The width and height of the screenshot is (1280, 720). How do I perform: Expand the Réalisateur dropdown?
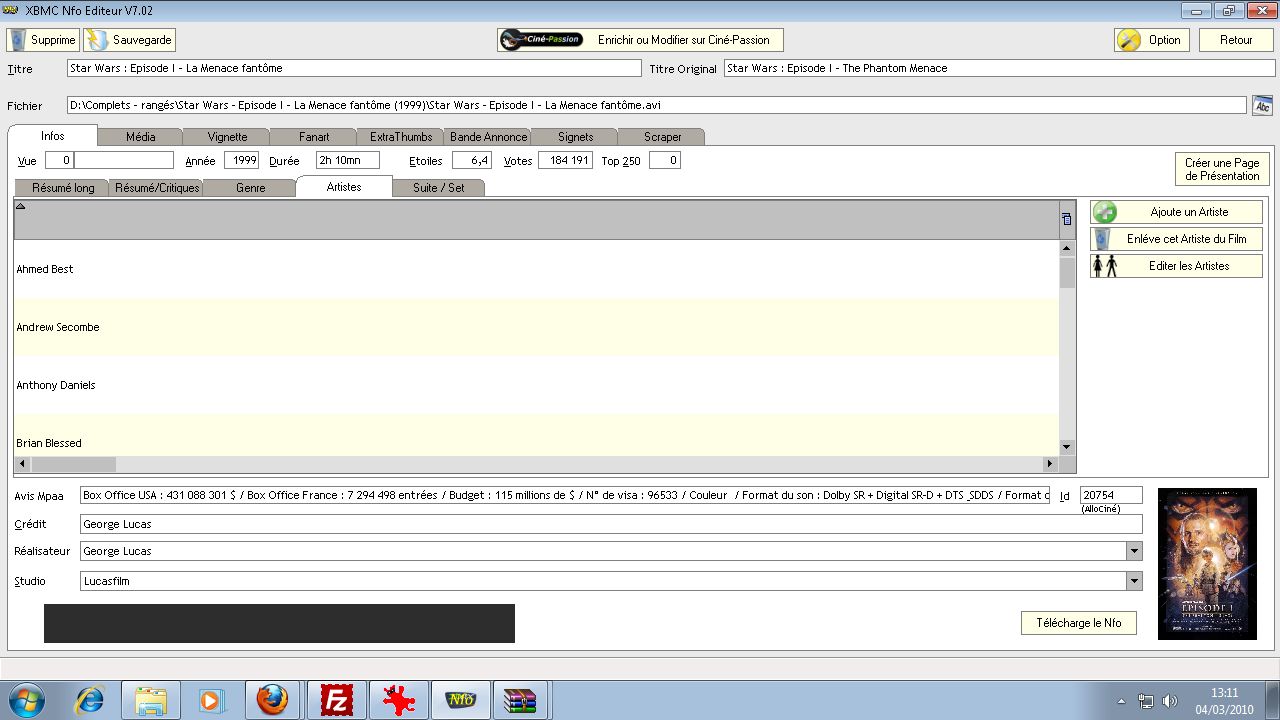pos(1134,551)
